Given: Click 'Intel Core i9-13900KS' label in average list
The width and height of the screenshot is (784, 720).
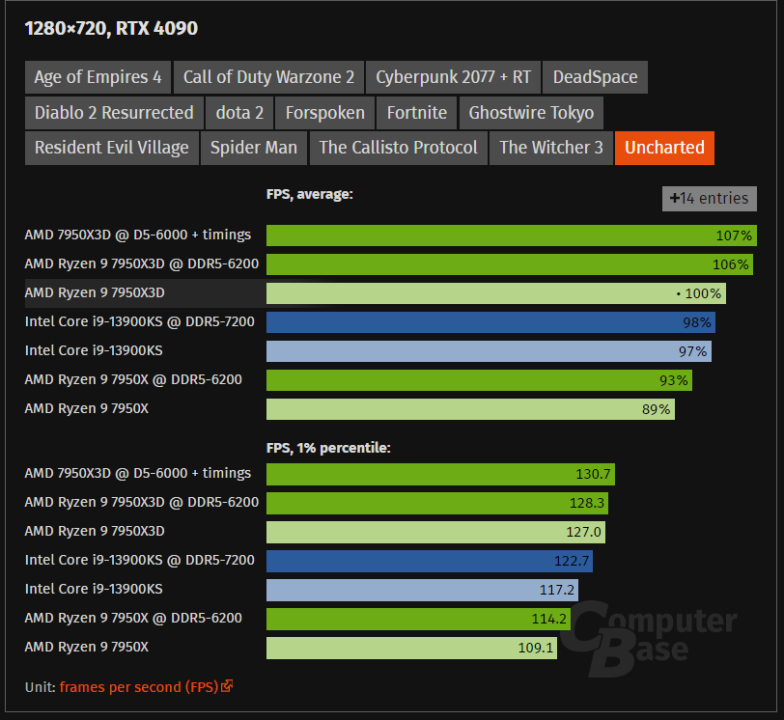Looking at the screenshot, I should tap(94, 350).
